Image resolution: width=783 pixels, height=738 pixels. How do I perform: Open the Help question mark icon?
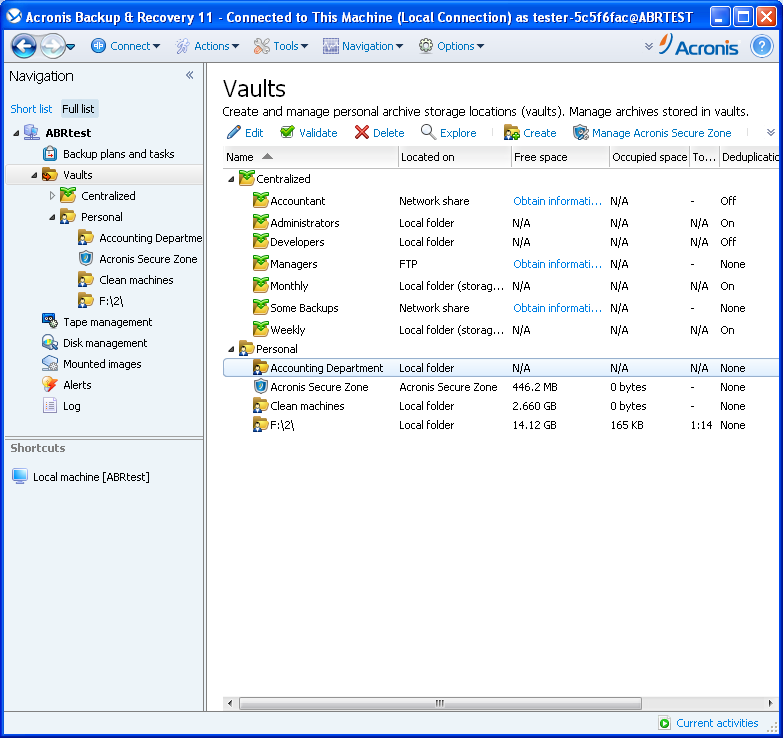pyautogui.click(x=761, y=46)
